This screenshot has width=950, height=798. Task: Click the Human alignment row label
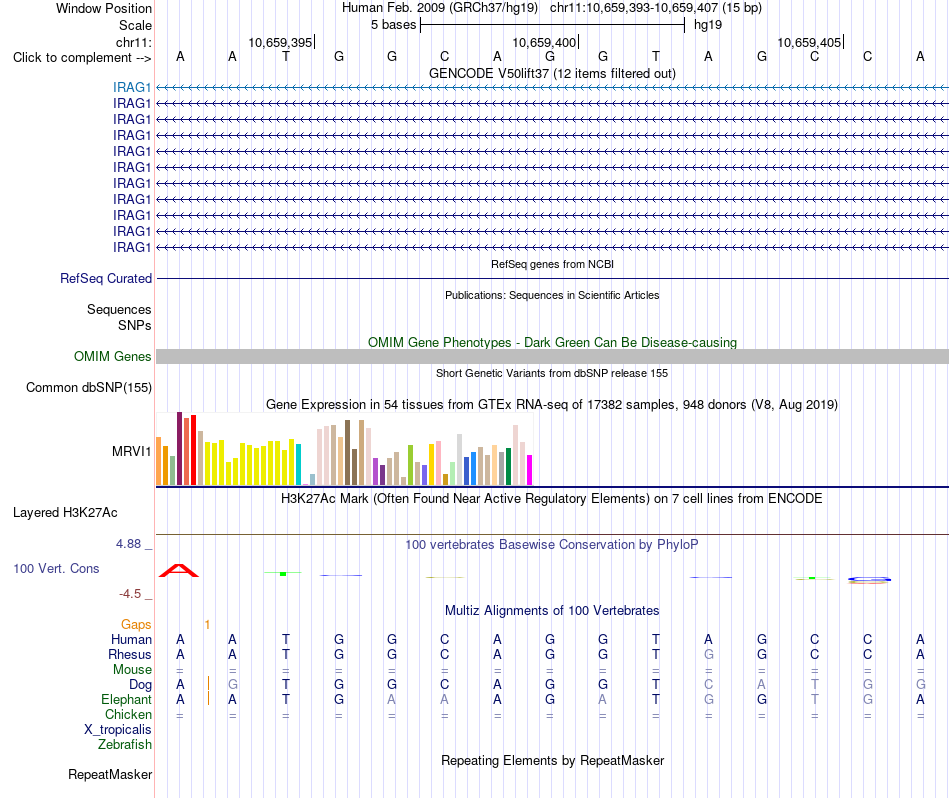(131, 640)
